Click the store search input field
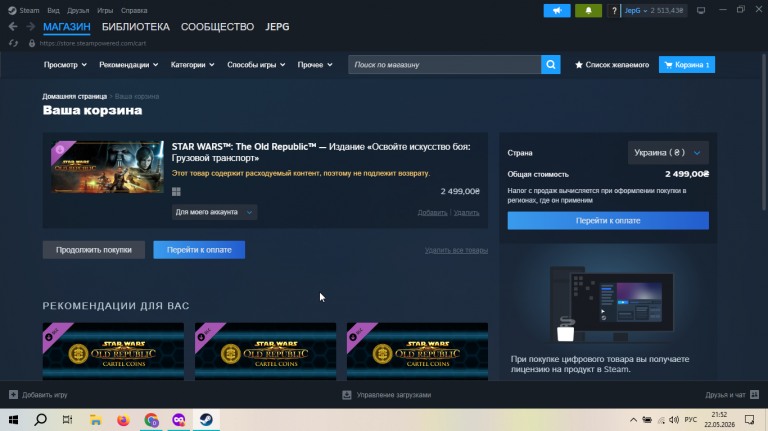This screenshot has width=768, height=431. (x=444, y=65)
